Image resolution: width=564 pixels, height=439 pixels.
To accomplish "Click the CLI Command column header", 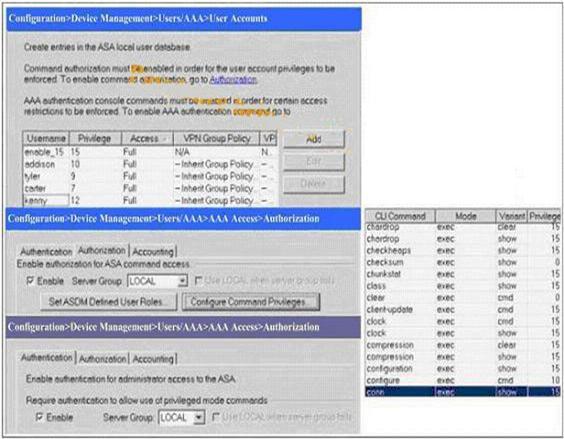I will pyautogui.click(x=400, y=216).
